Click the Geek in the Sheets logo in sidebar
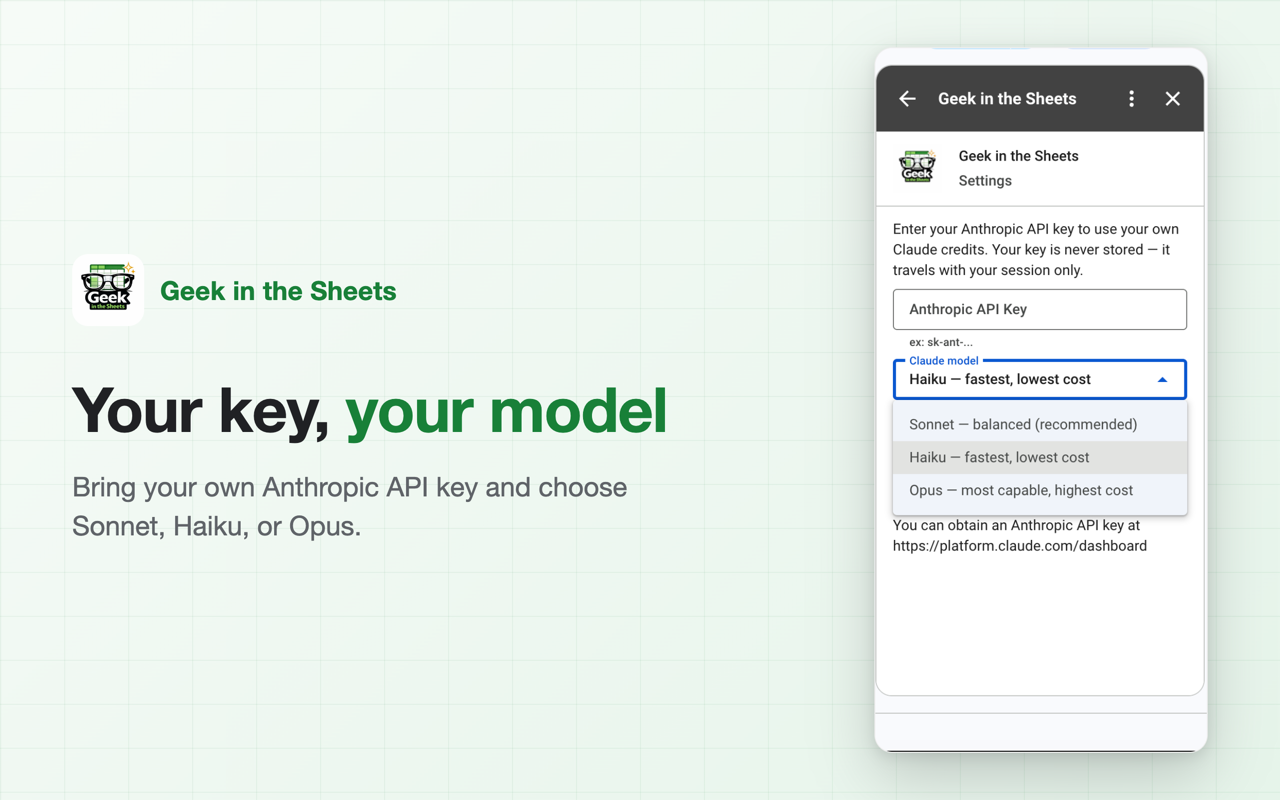The image size is (1280, 800). pyautogui.click(x=917, y=167)
